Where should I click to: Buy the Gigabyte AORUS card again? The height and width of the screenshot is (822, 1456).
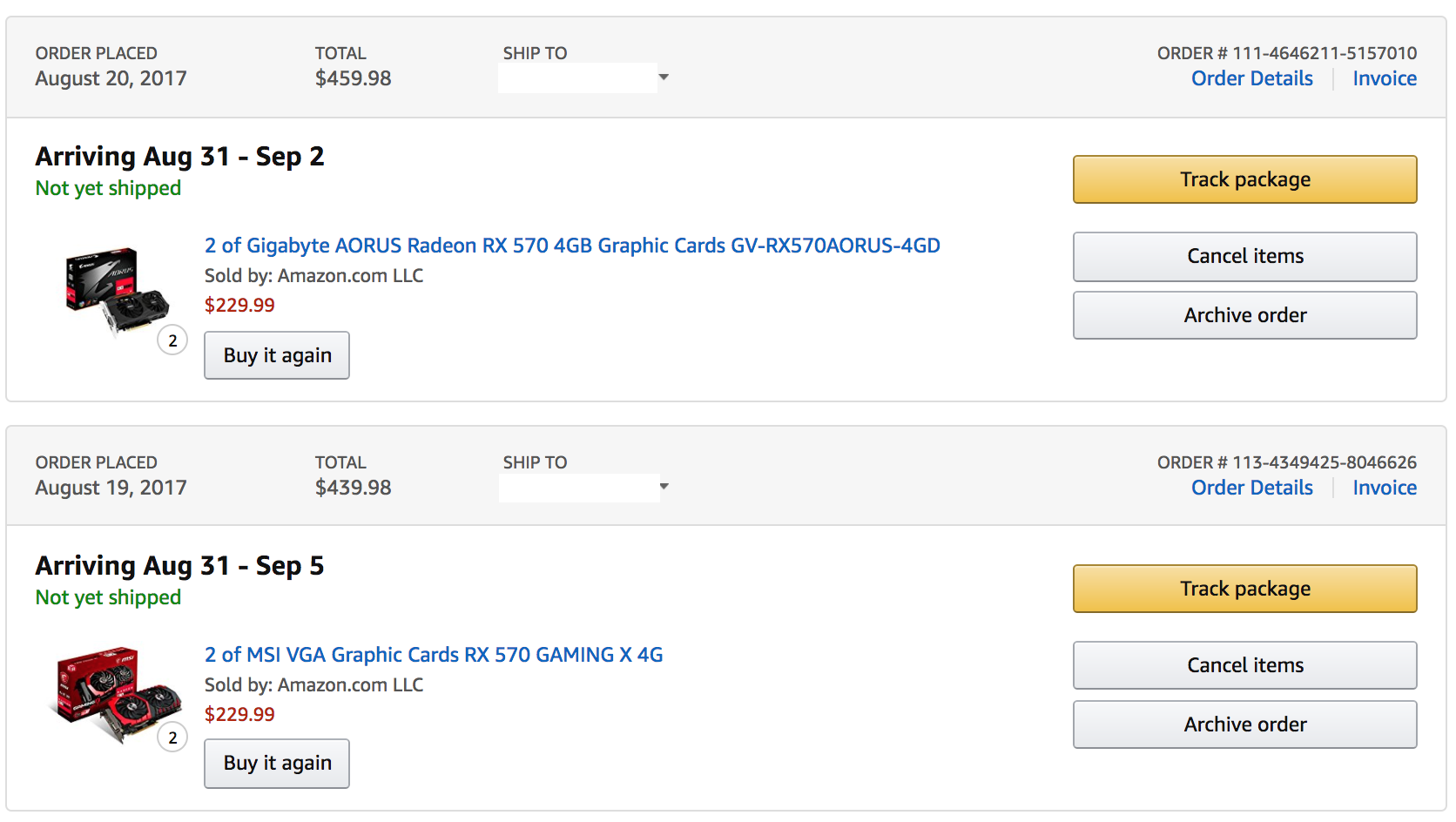[x=277, y=355]
